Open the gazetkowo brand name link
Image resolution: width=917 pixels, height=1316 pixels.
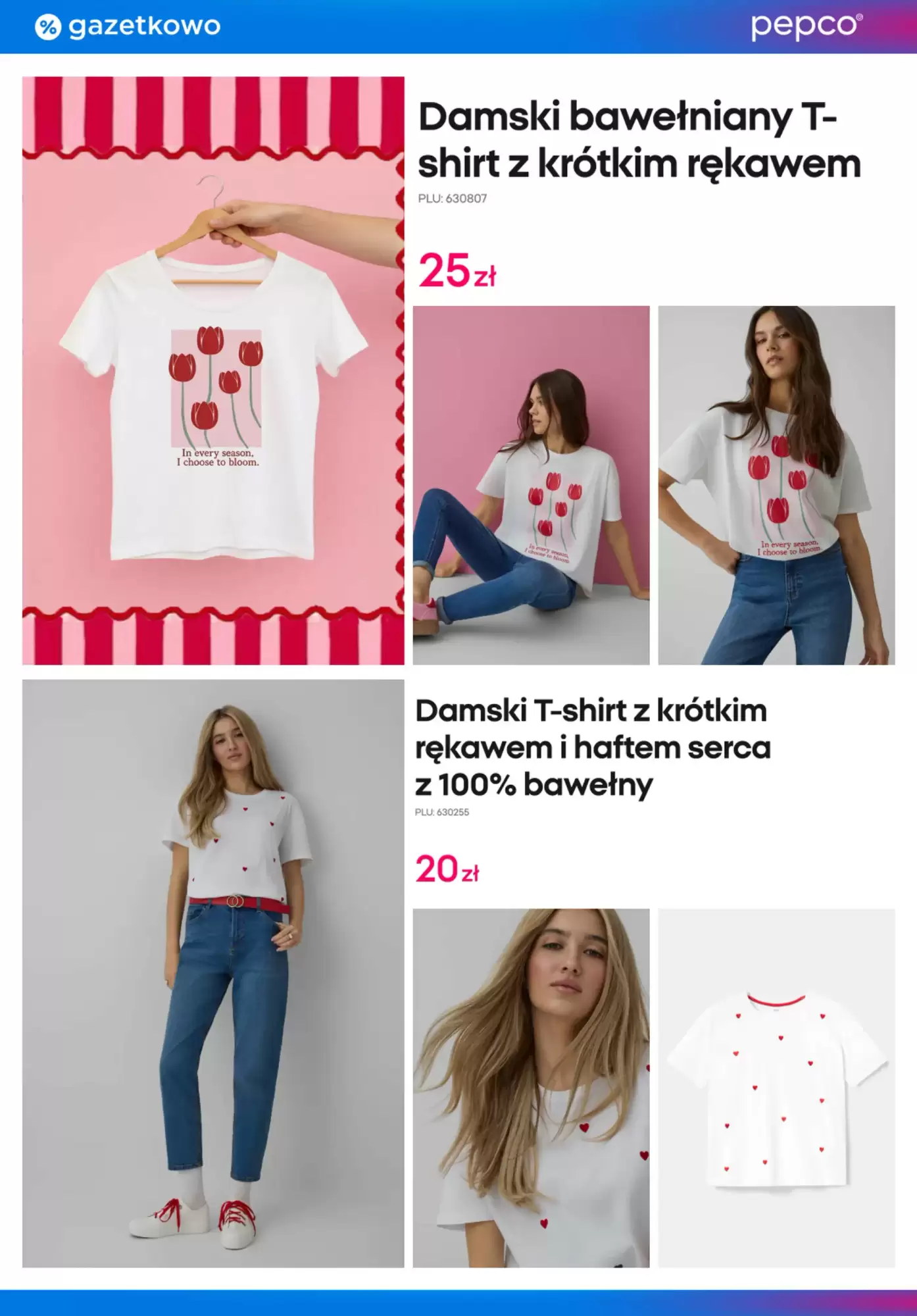(144, 26)
